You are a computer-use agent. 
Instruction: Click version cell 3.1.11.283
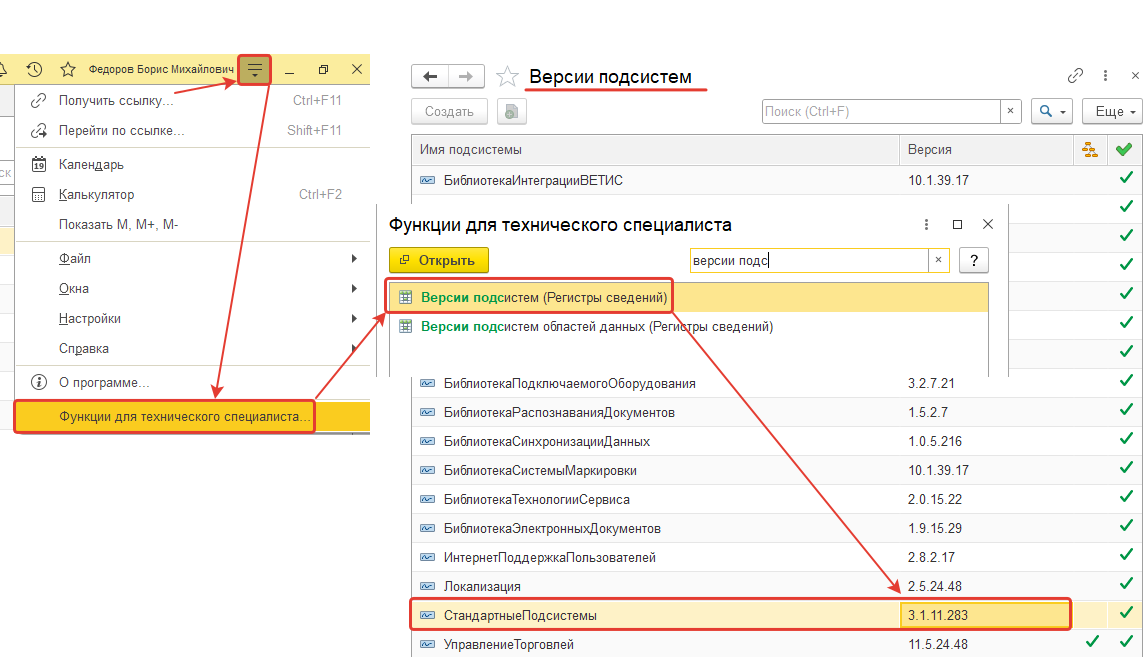tap(985, 615)
